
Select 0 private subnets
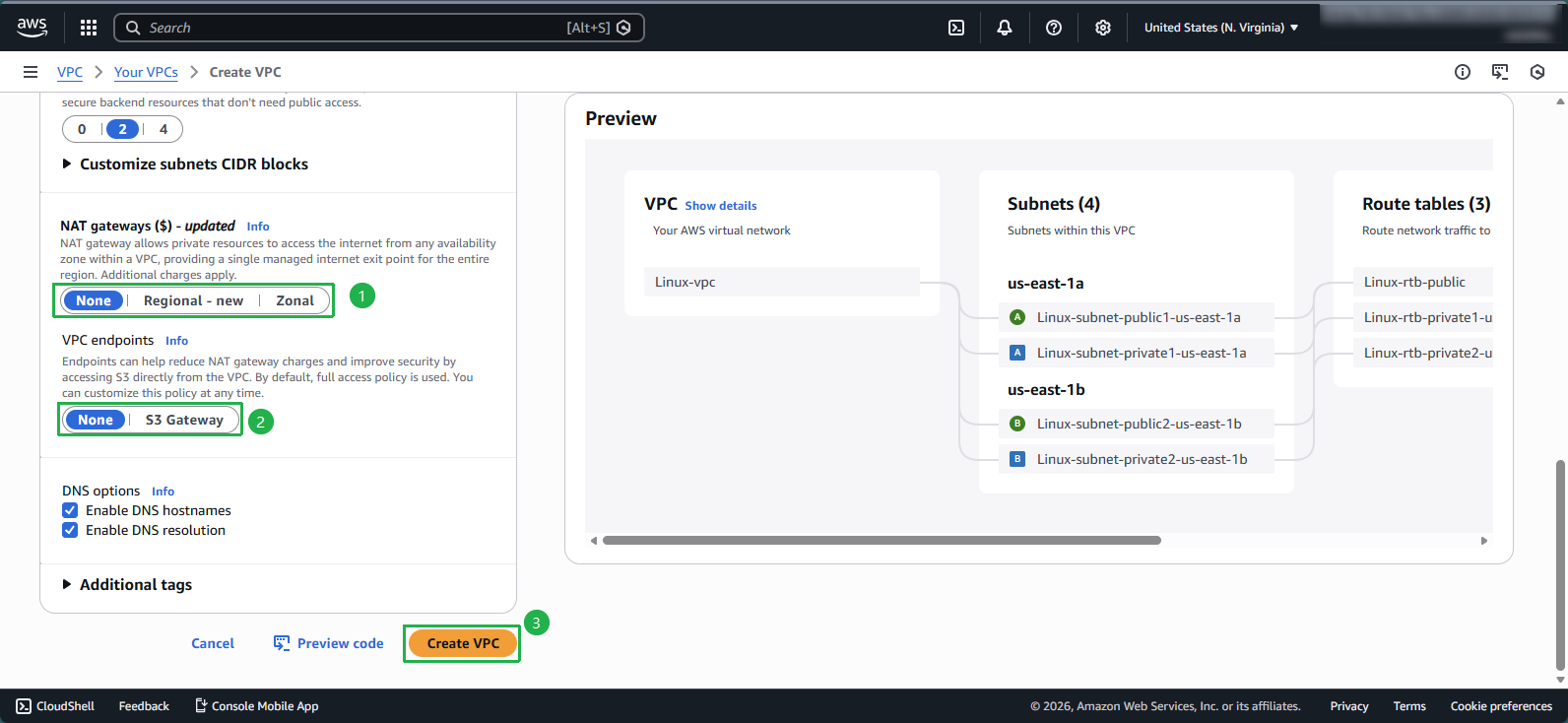coord(82,129)
